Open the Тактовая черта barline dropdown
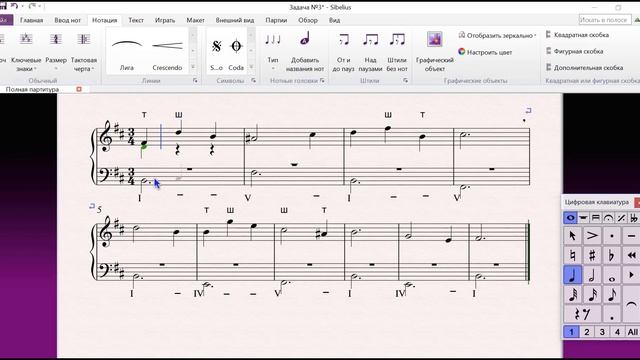Viewport: 640px width, 360px height. point(84,51)
